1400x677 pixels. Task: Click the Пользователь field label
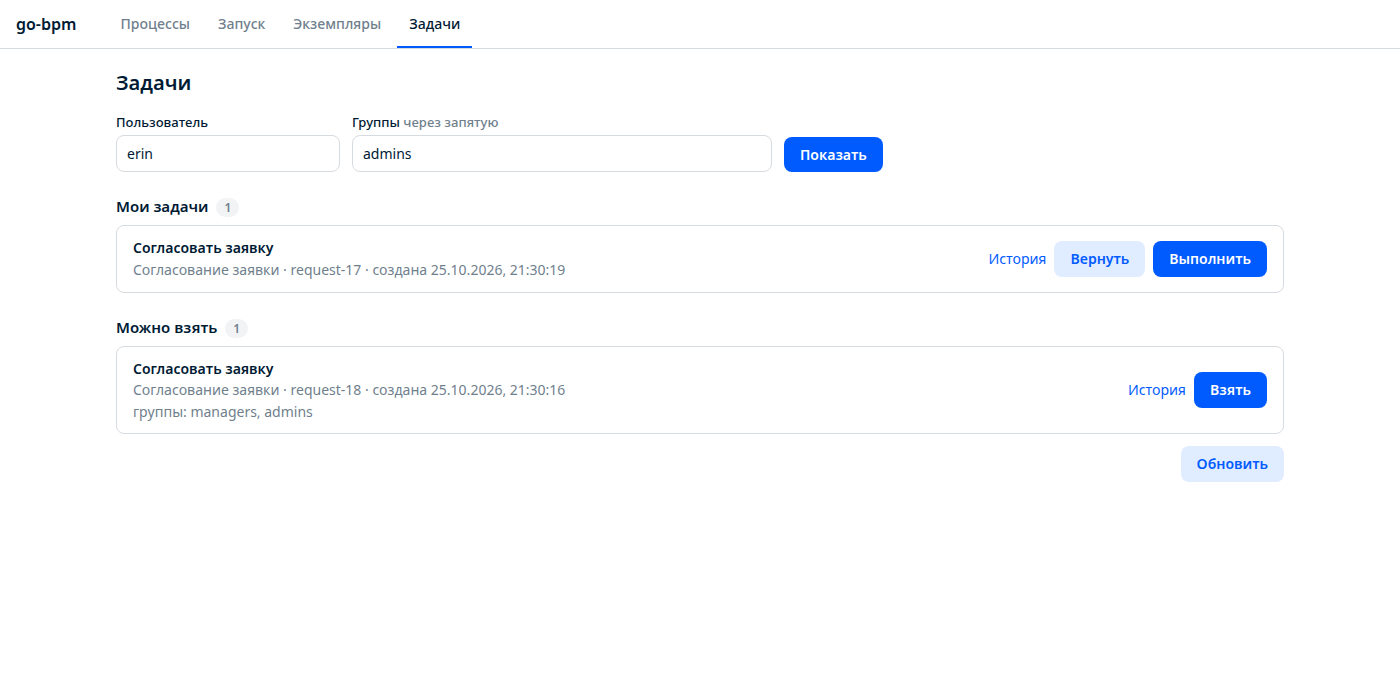[x=162, y=122]
